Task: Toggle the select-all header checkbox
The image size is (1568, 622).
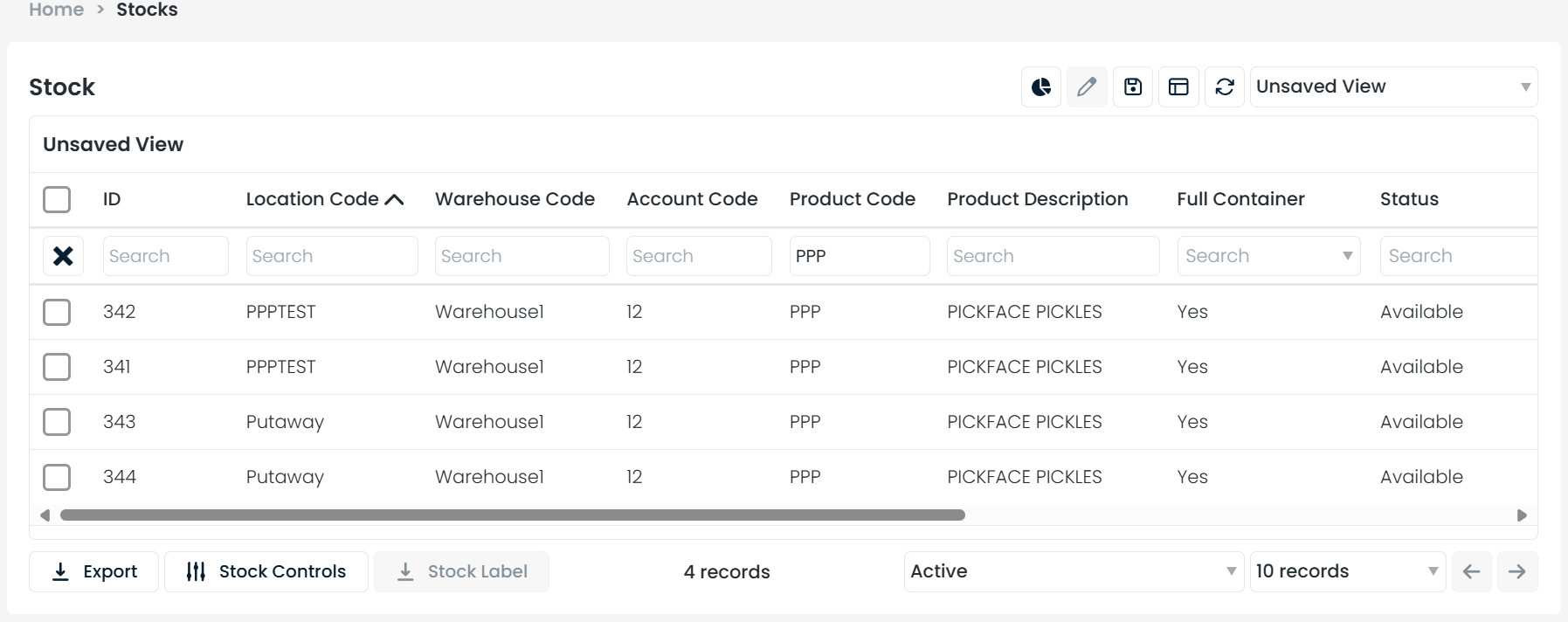Action: tap(57, 199)
